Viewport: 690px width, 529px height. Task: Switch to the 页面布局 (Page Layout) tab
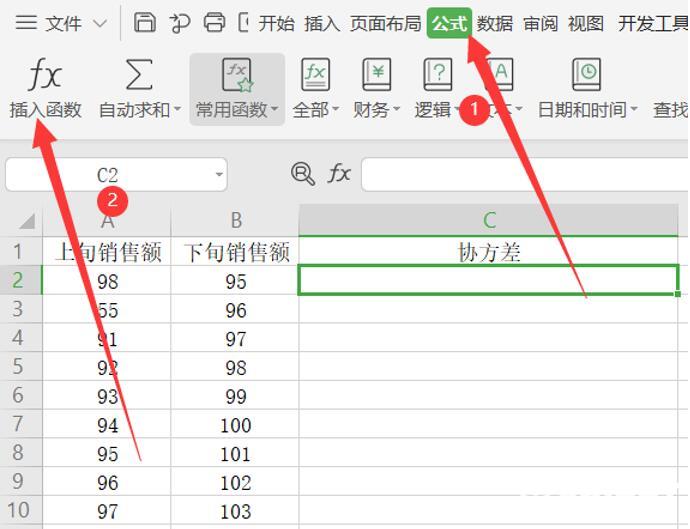(385, 23)
